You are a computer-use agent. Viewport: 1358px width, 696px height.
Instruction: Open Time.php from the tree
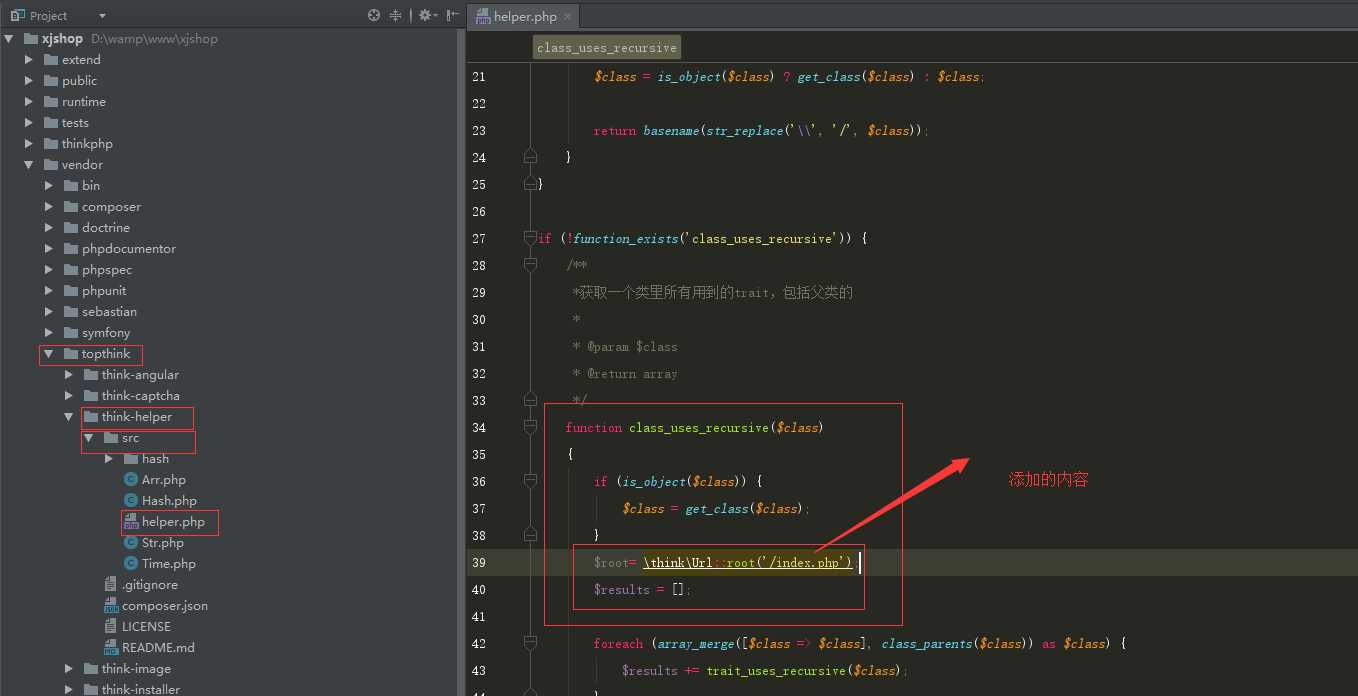169,564
